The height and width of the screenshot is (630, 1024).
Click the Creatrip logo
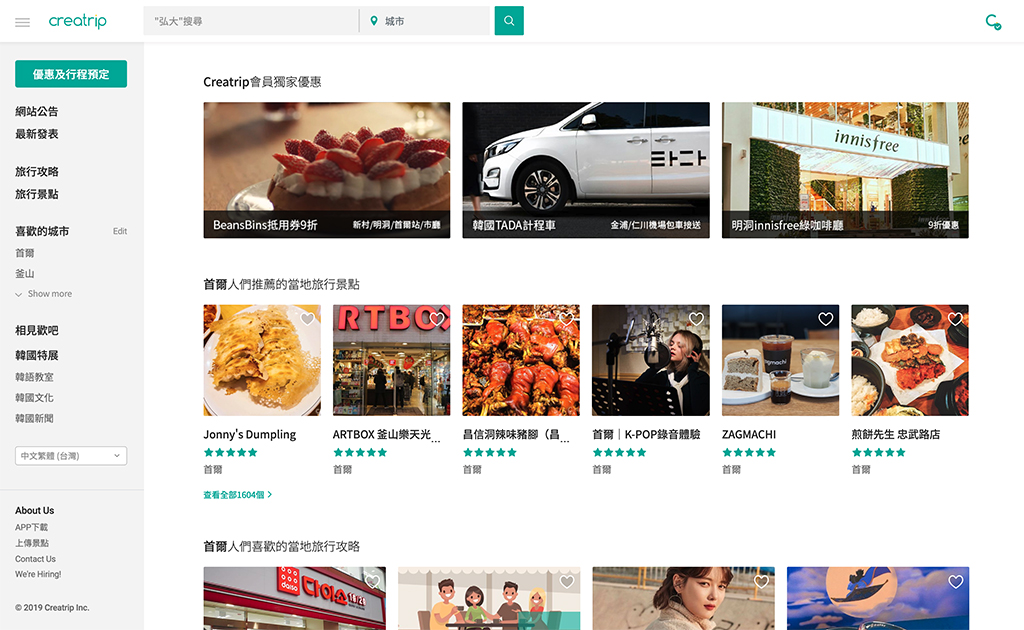(x=78, y=21)
